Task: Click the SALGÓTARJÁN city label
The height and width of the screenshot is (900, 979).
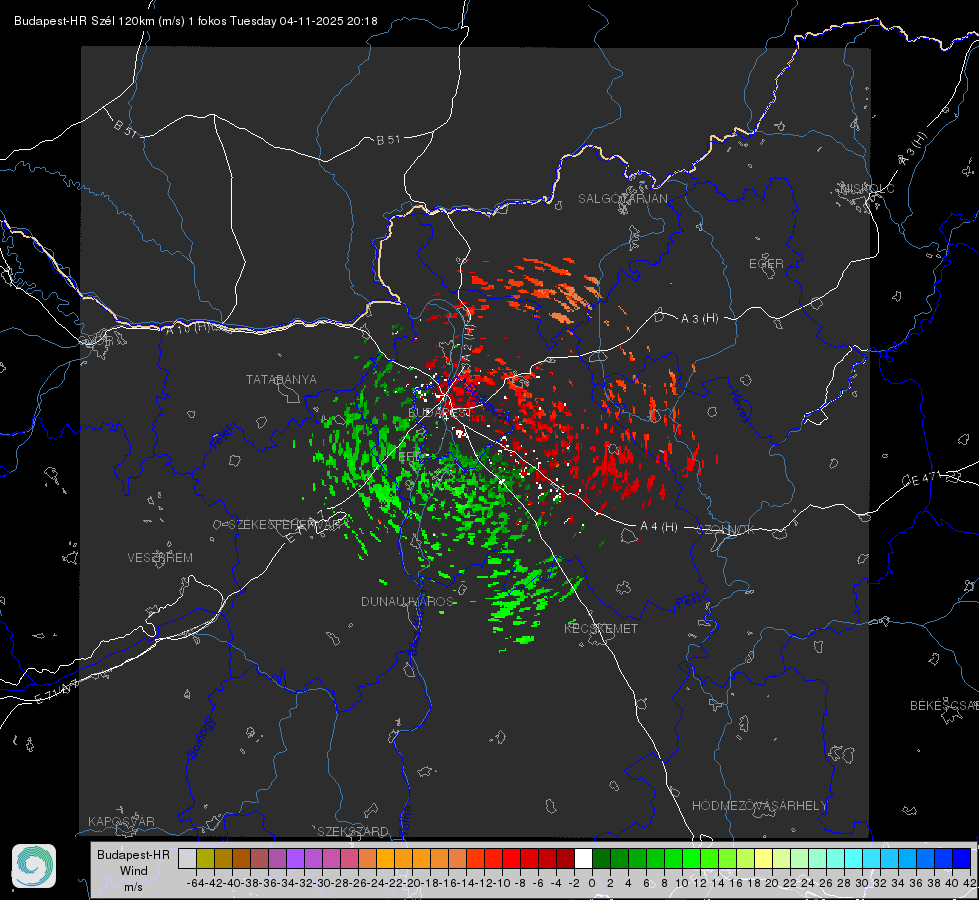Action: pos(622,199)
